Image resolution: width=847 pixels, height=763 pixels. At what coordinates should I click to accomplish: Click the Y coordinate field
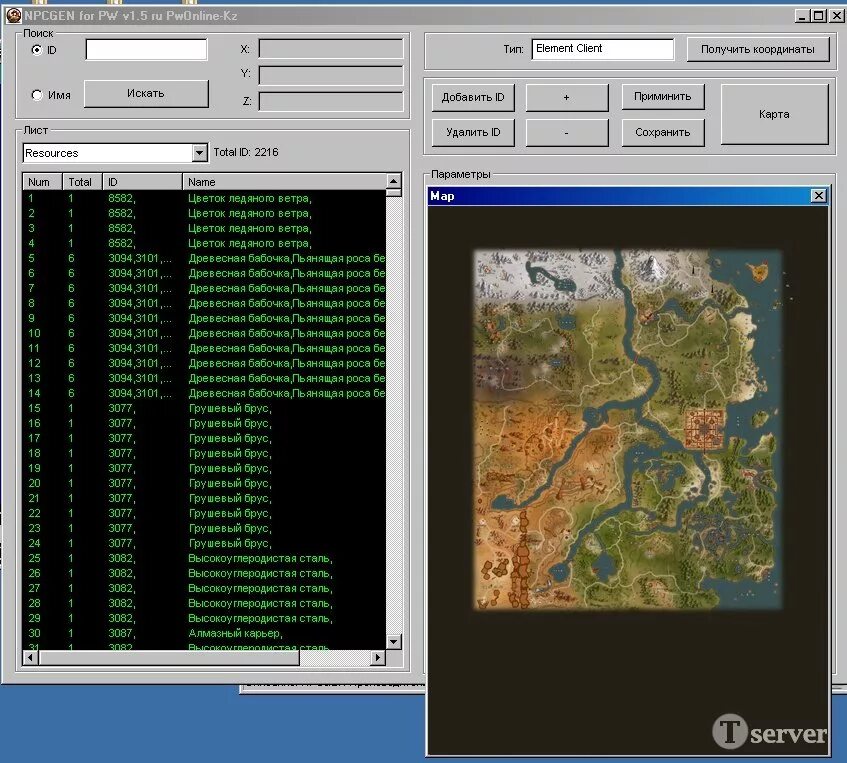(331, 75)
